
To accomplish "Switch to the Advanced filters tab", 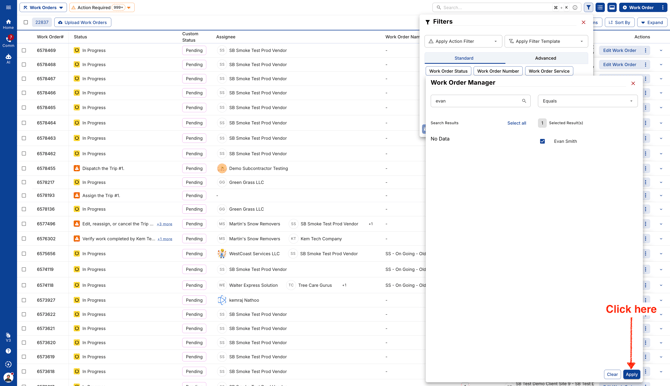I will pyautogui.click(x=546, y=58).
